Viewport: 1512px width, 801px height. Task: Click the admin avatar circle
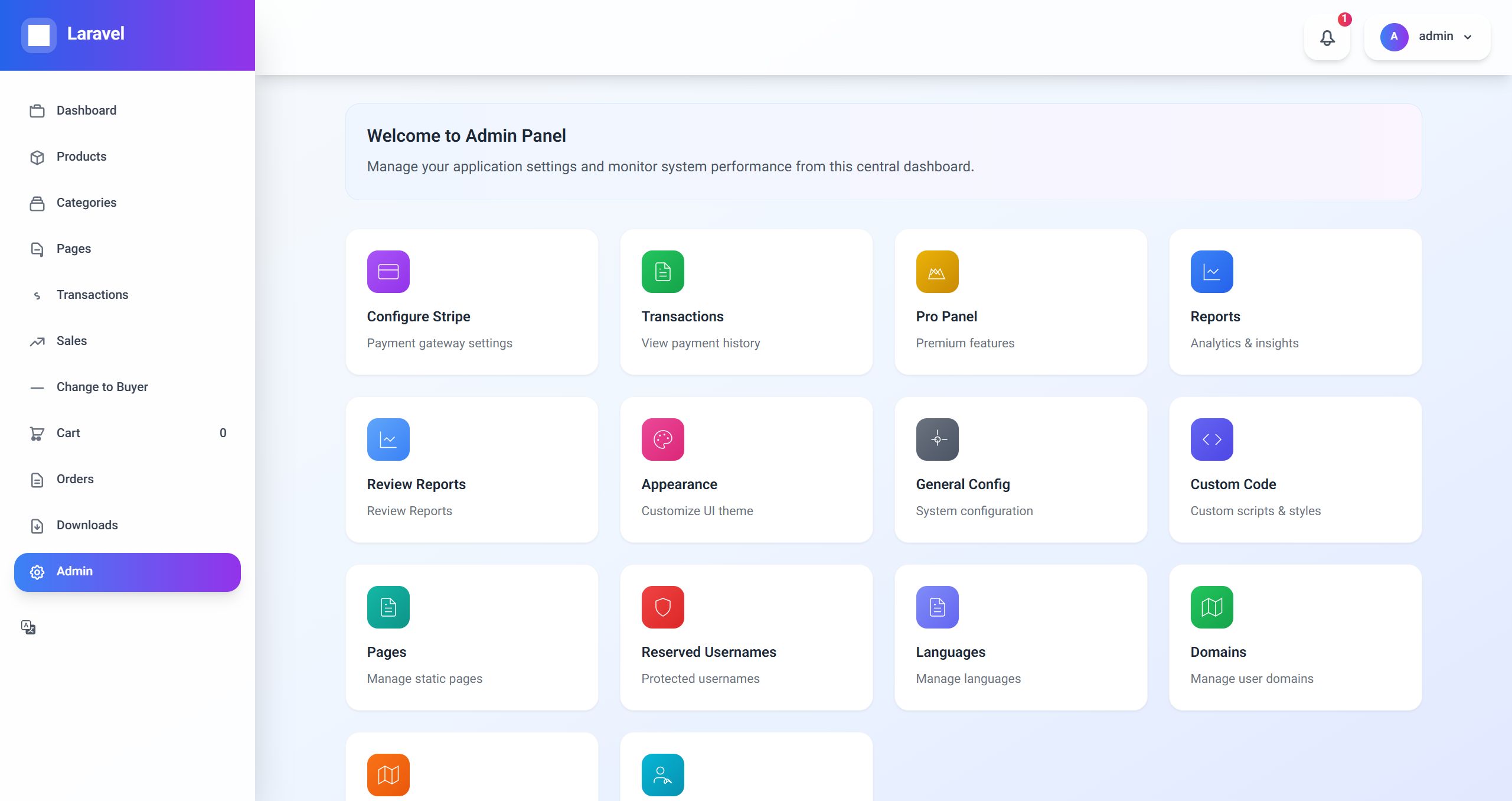(1394, 37)
